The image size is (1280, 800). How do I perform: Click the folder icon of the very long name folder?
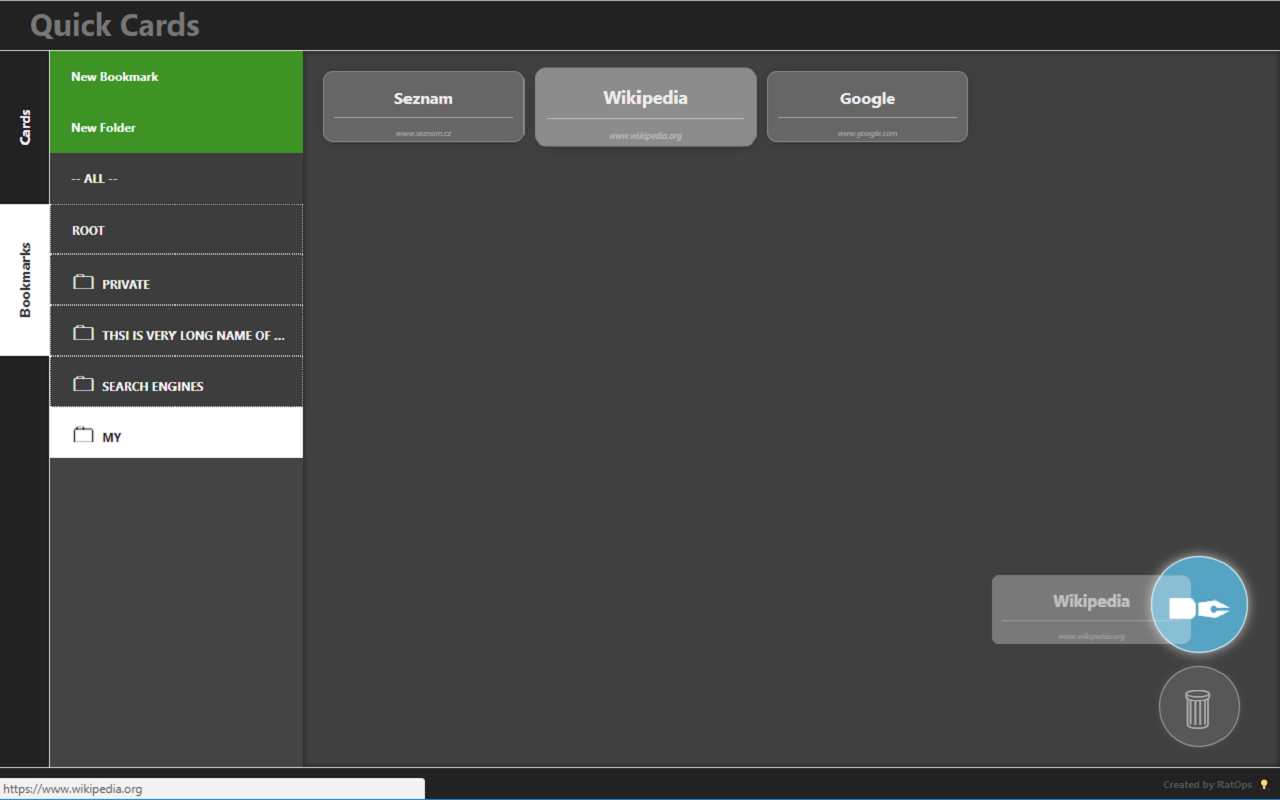click(83, 333)
